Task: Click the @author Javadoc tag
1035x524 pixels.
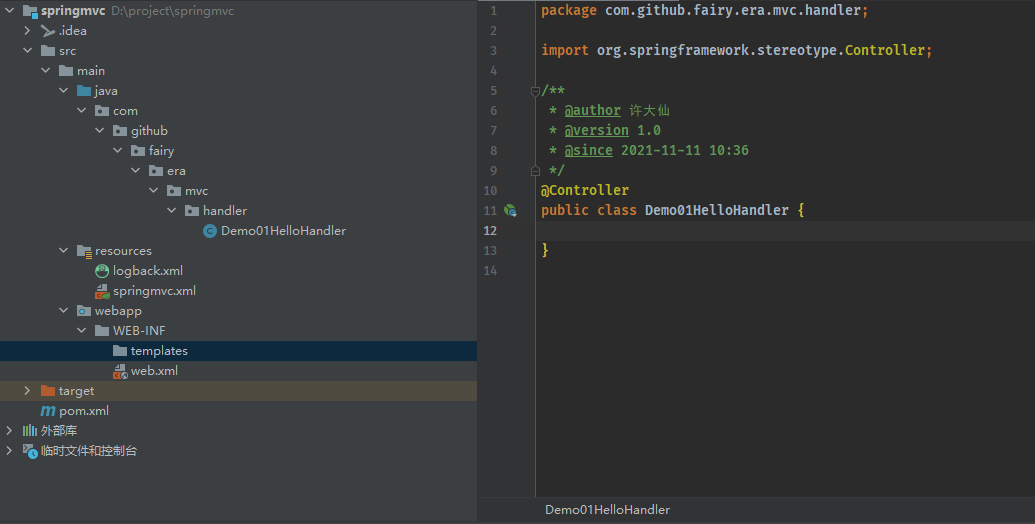Action: coord(593,110)
